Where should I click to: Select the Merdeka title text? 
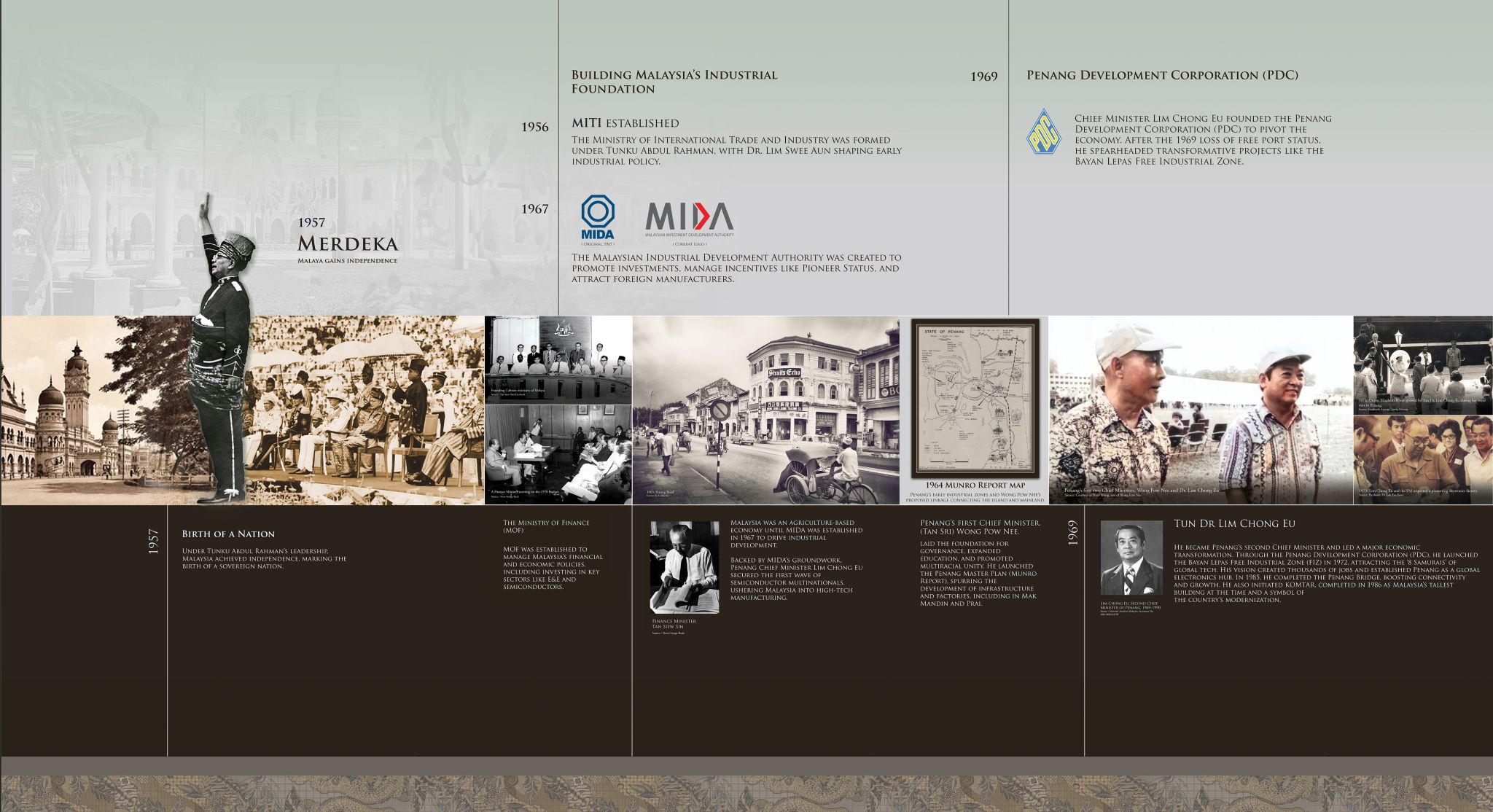pyautogui.click(x=347, y=243)
